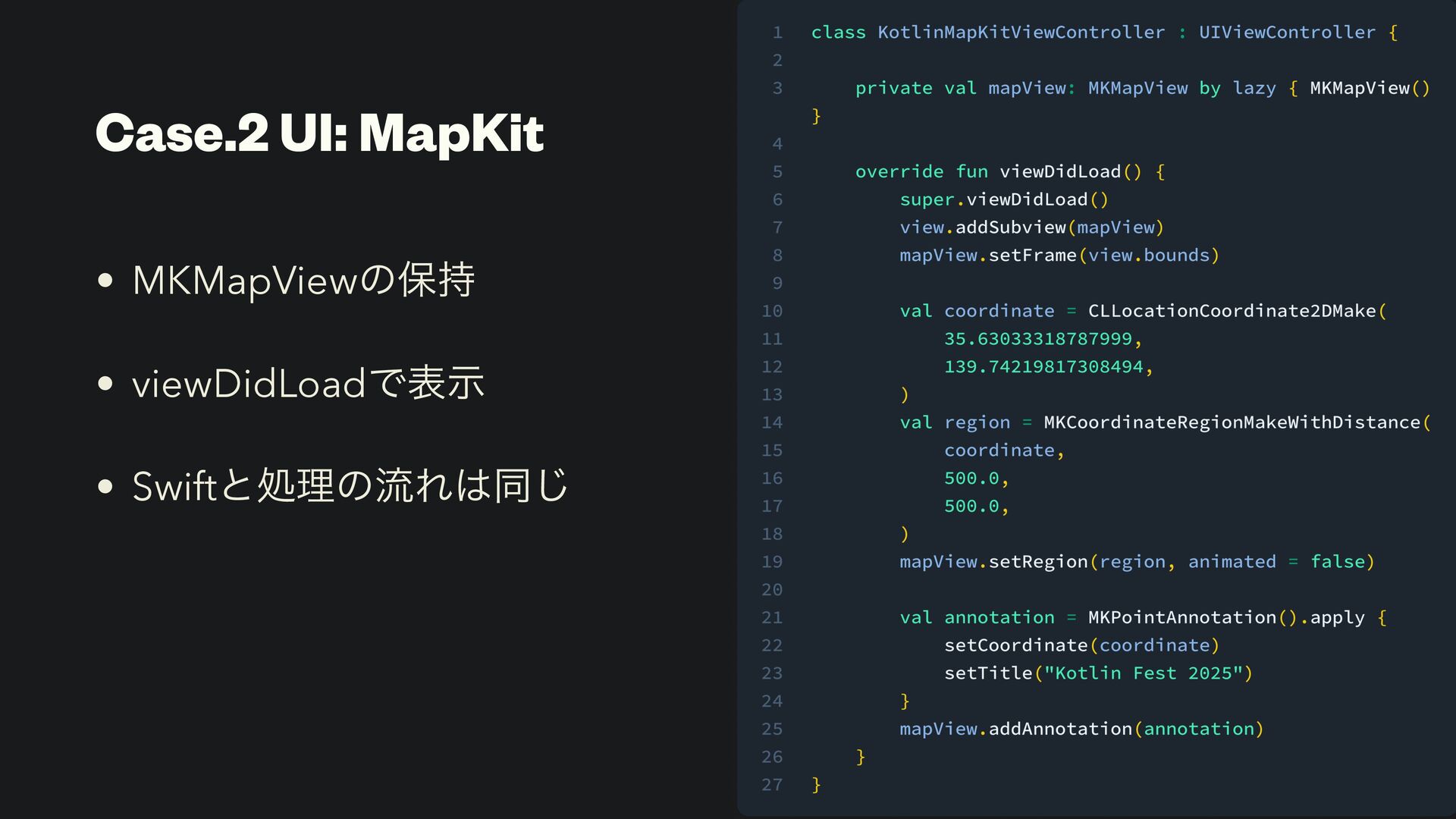Click MKCoordinateRegionMakeWithDistance function name
The height and width of the screenshot is (819, 1456).
pos(1231,422)
